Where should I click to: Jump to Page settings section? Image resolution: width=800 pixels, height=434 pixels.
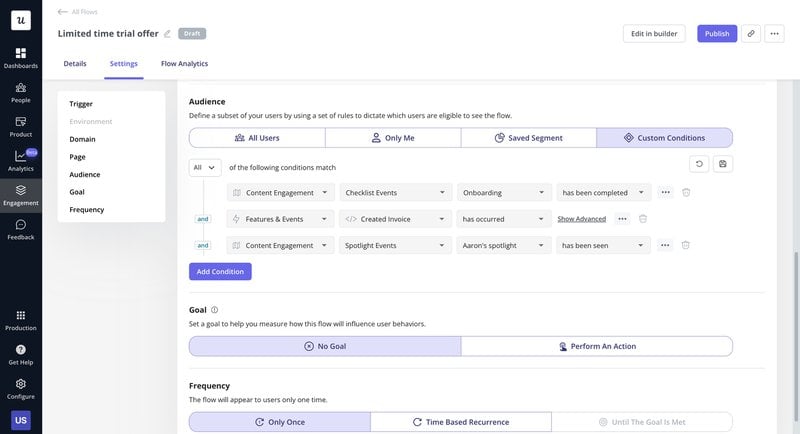pyautogui.click(x=78, y=157)
